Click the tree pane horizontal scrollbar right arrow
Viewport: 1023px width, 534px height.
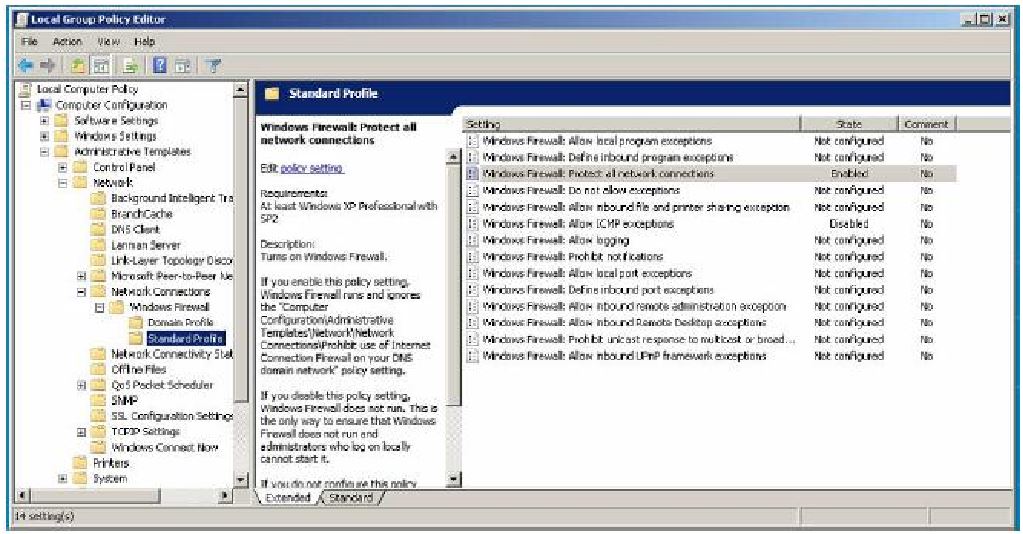pyautogui.click(x=224, y=496)
